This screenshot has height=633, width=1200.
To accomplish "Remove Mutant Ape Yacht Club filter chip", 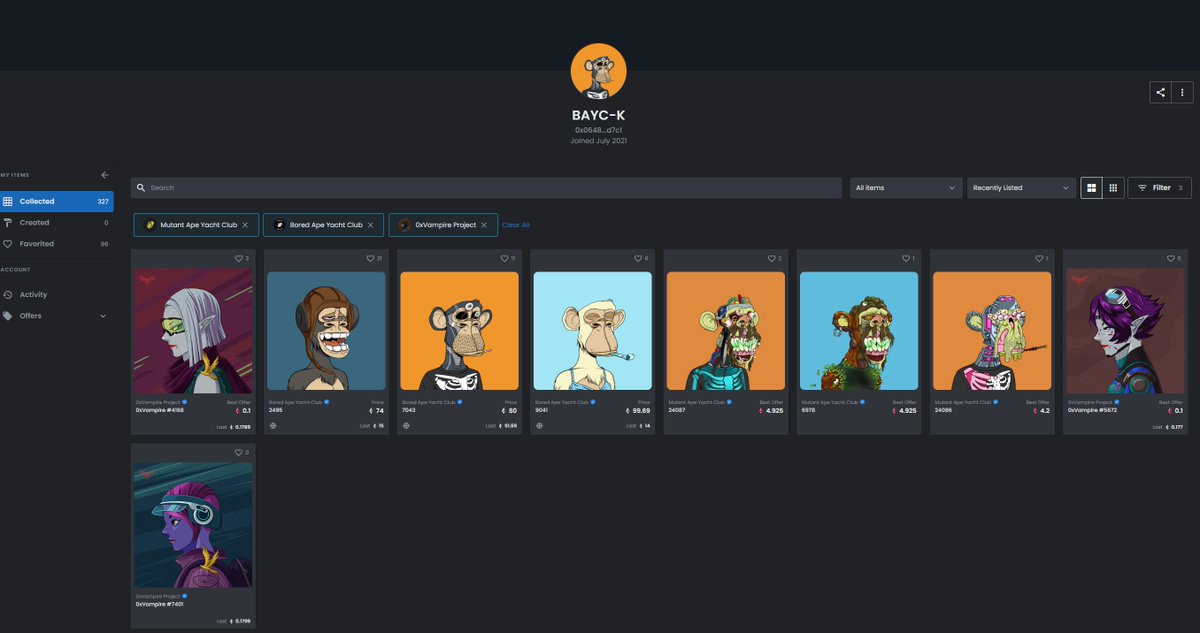I will tap(245, 225).
